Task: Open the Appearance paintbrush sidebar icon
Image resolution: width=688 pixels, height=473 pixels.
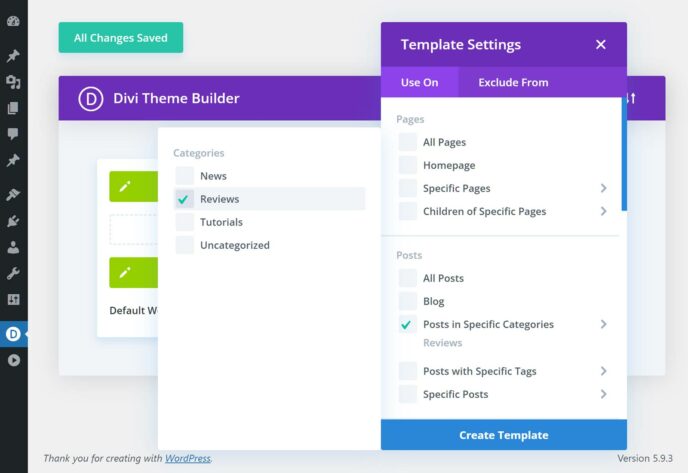Action: (x=13, y=194)
